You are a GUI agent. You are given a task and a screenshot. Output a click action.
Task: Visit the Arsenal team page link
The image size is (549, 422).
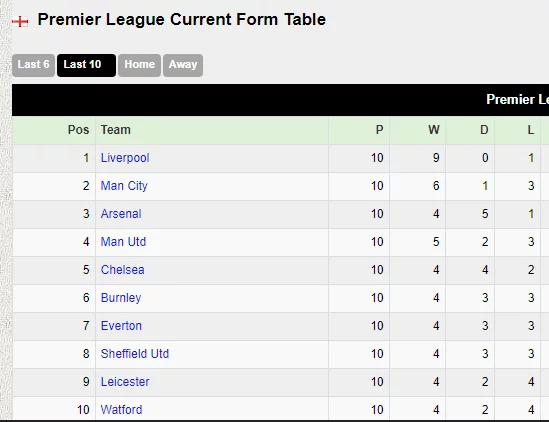pos(121,214)
